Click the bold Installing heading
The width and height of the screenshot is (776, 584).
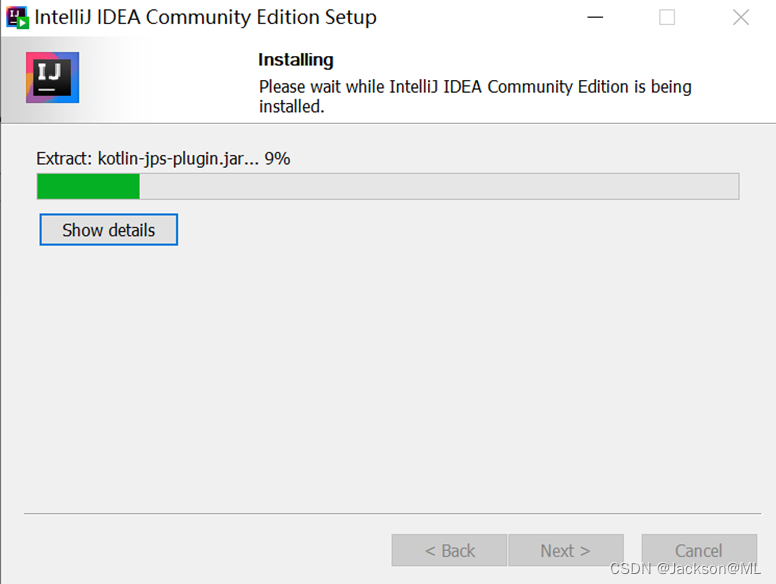point(296,60)
